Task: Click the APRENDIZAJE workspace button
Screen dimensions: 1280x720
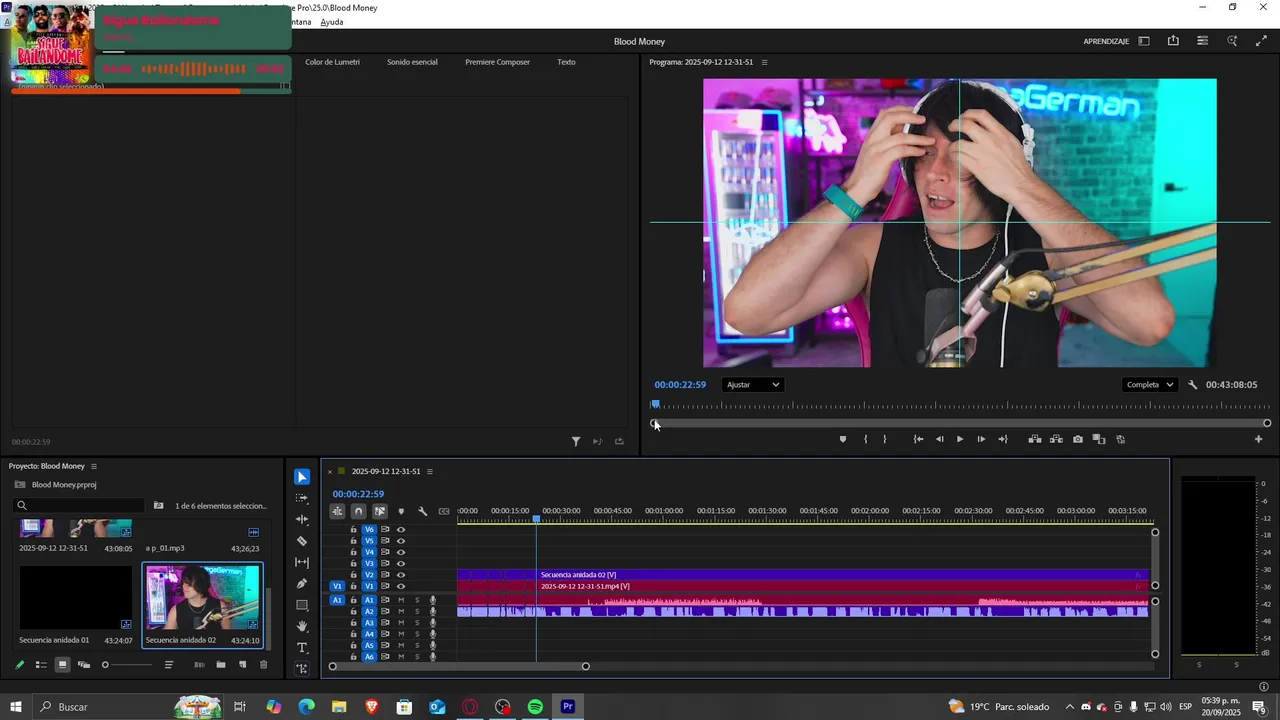Action: [x=1106, y=41]
